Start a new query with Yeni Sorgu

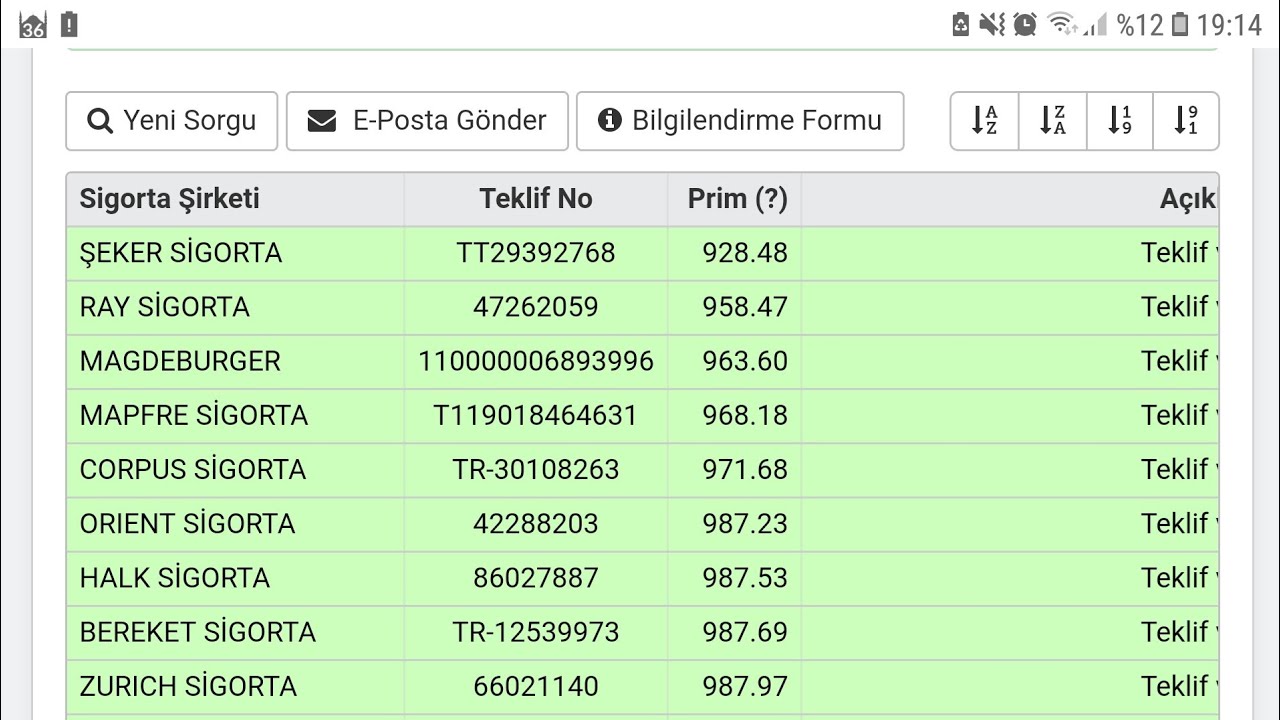coord(172,121)
